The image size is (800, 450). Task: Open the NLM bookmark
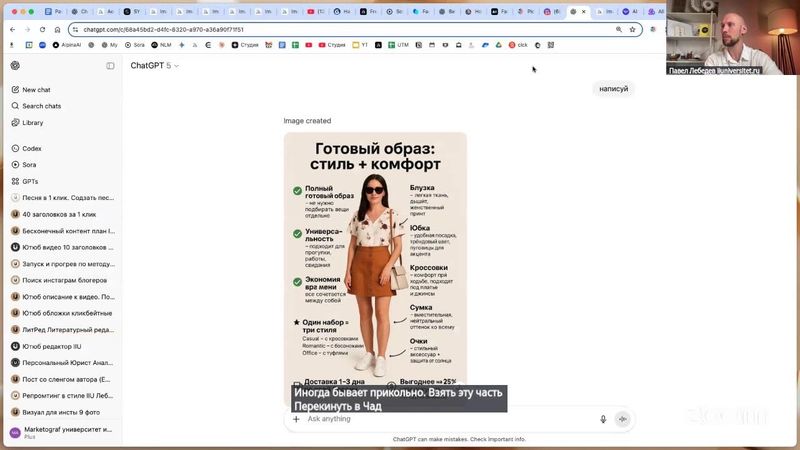click(x=162, y=45)
